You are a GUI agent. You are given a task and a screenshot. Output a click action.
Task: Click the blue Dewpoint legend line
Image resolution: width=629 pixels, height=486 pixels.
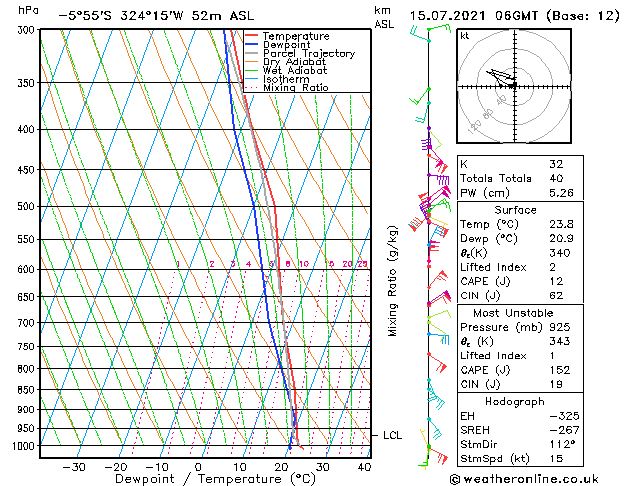tap(251, 45)
